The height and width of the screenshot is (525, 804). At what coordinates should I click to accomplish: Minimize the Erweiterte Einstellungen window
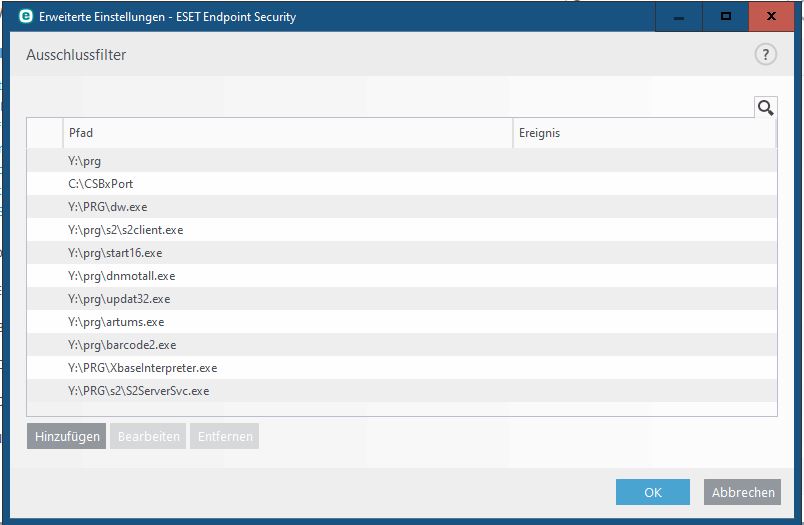[679, 16]
